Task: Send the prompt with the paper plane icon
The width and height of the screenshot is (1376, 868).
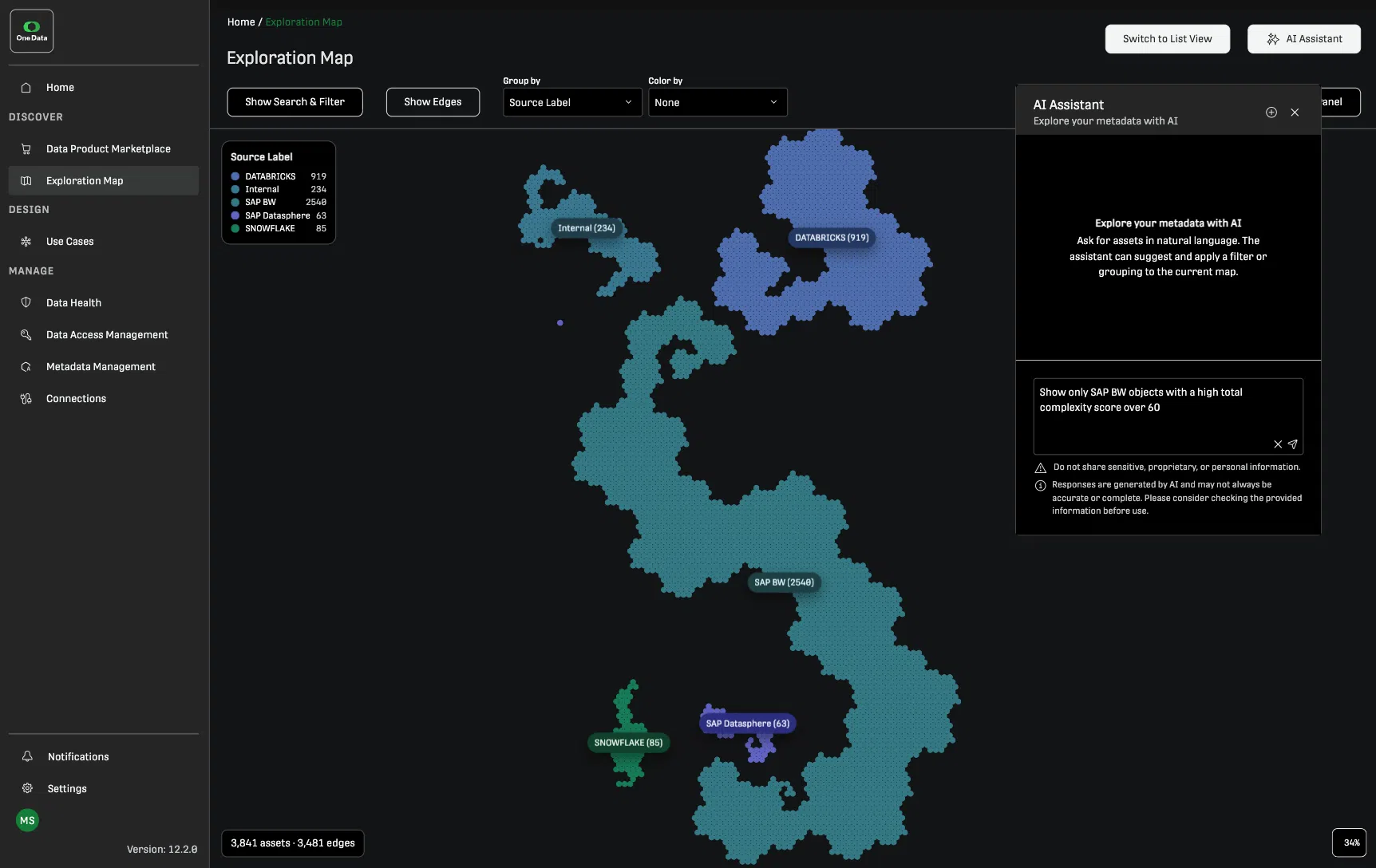Action: tap(1293, 444)
